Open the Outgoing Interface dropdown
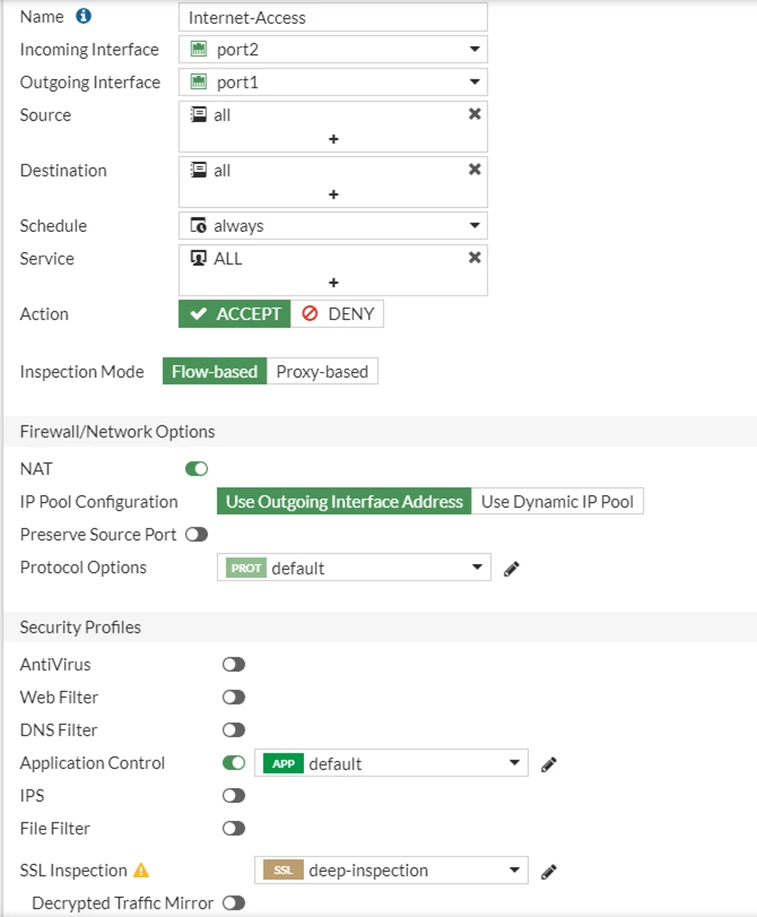The image size is (757, 917). 333,82
